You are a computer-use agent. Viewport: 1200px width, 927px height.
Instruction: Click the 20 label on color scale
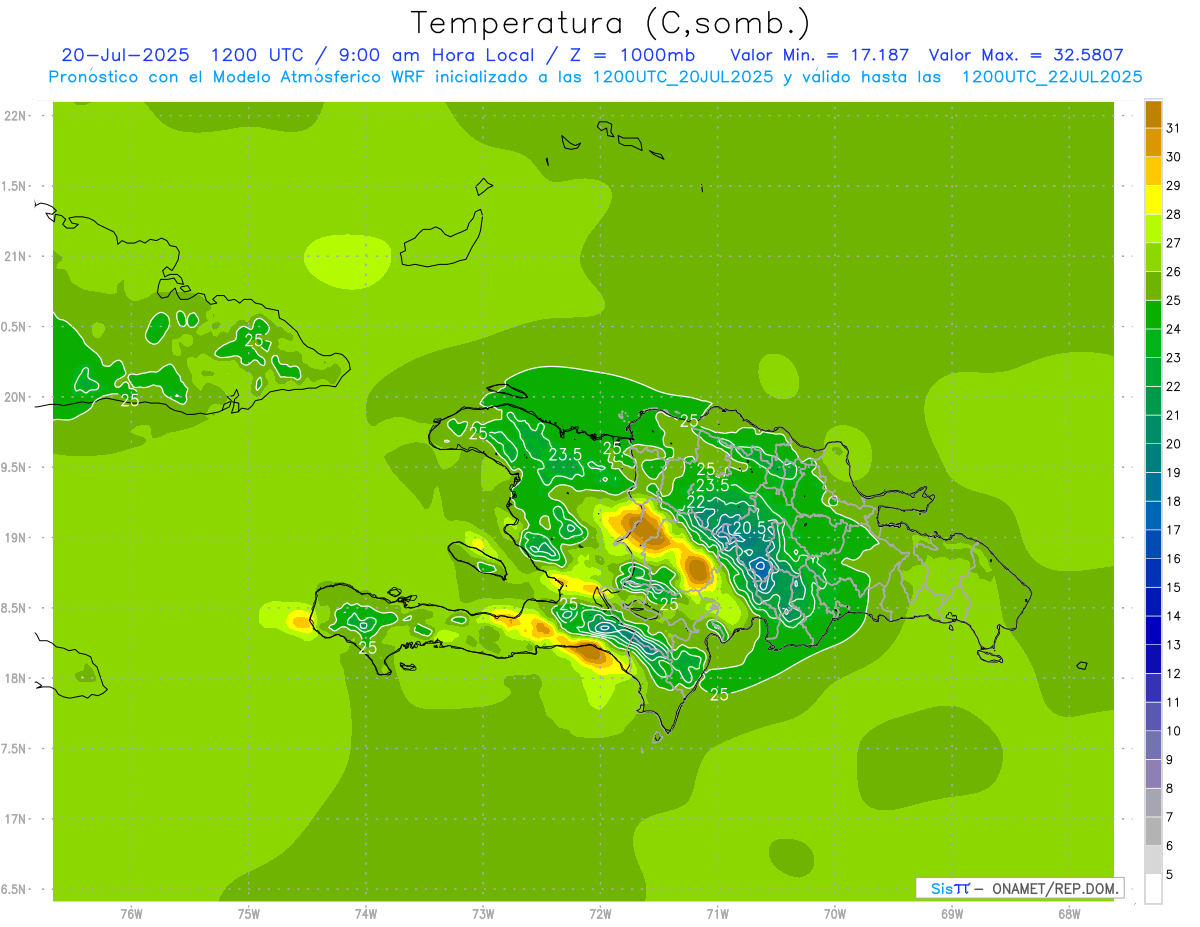point(1173,443)
